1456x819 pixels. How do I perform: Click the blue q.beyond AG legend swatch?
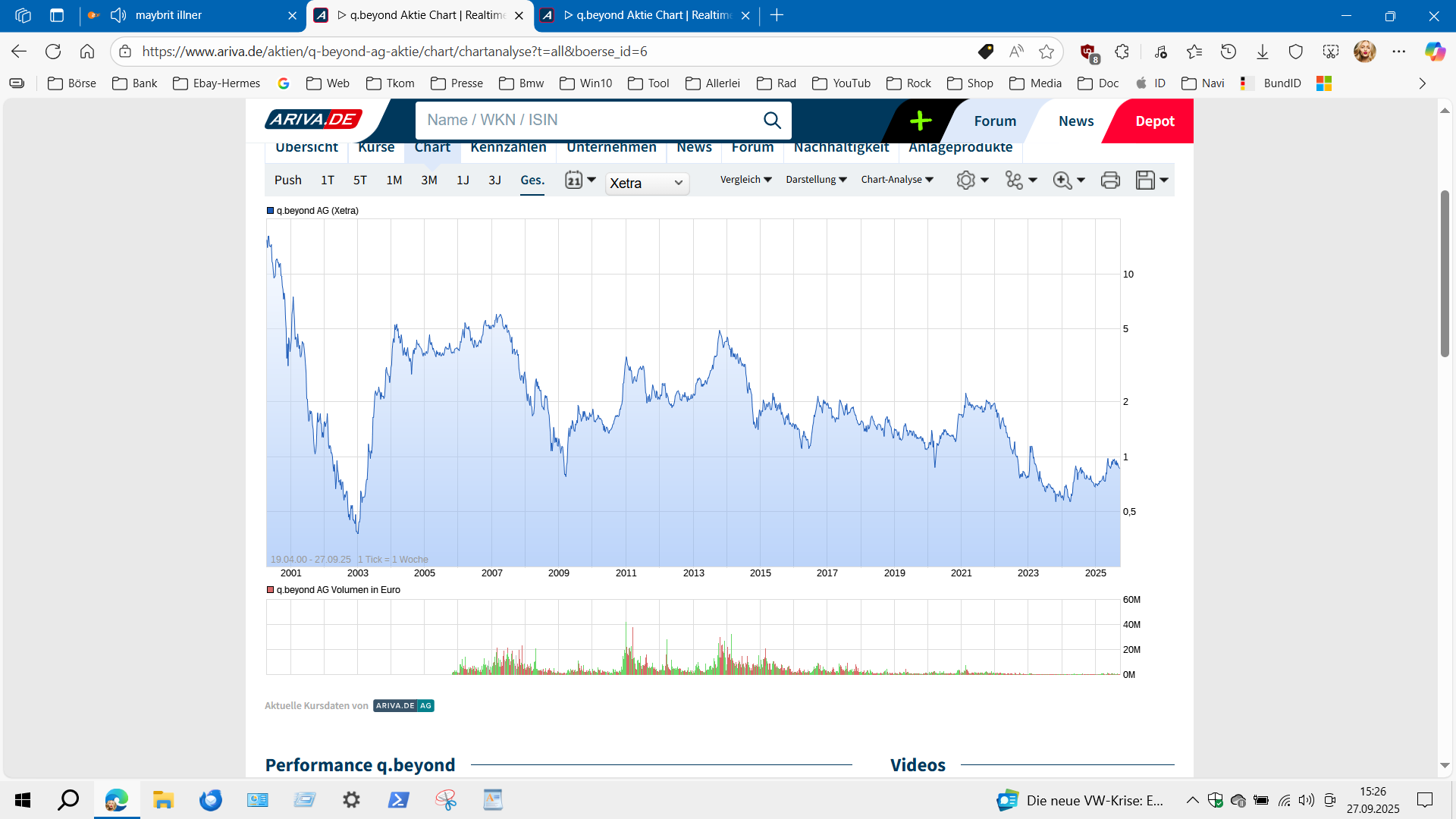270,211
